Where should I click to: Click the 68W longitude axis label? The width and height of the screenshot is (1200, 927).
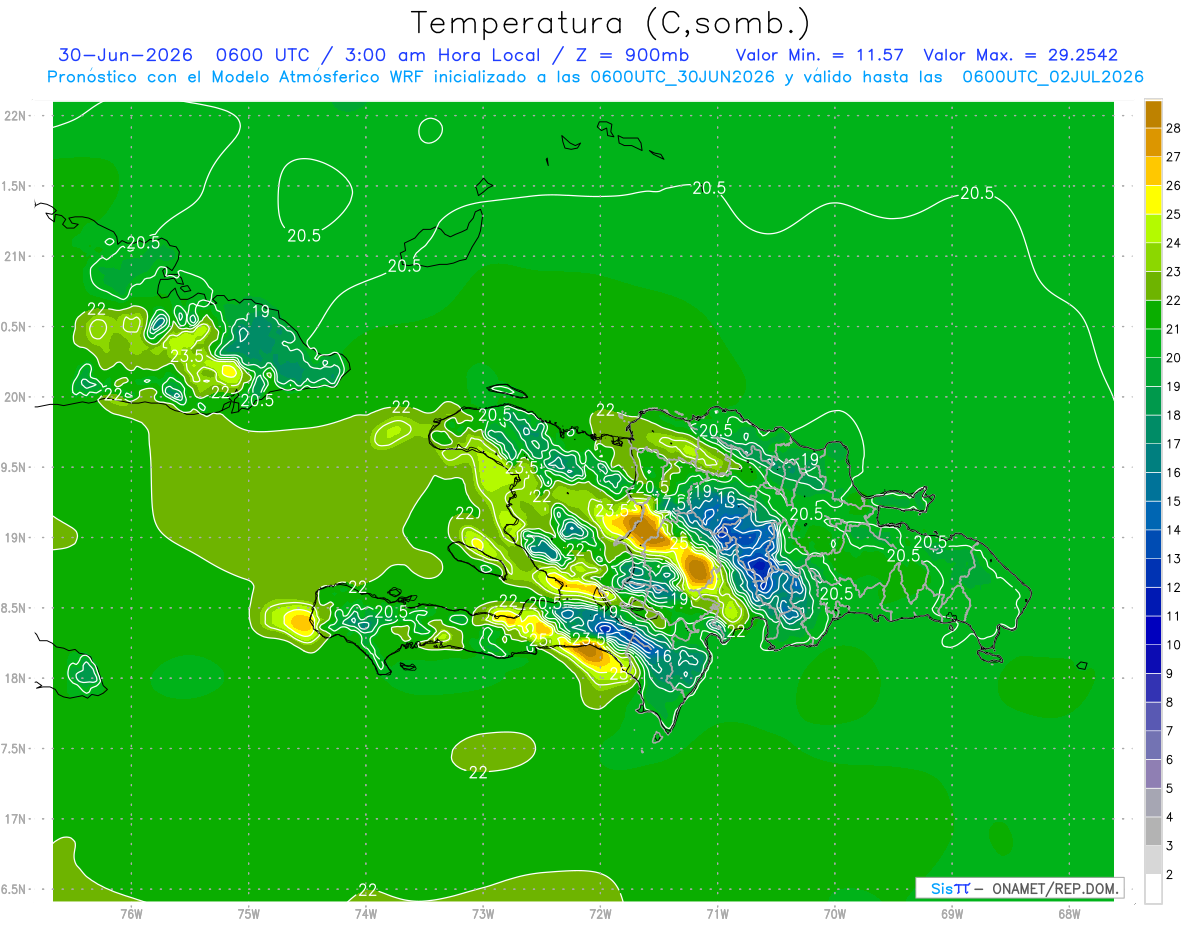(1069, 913)
